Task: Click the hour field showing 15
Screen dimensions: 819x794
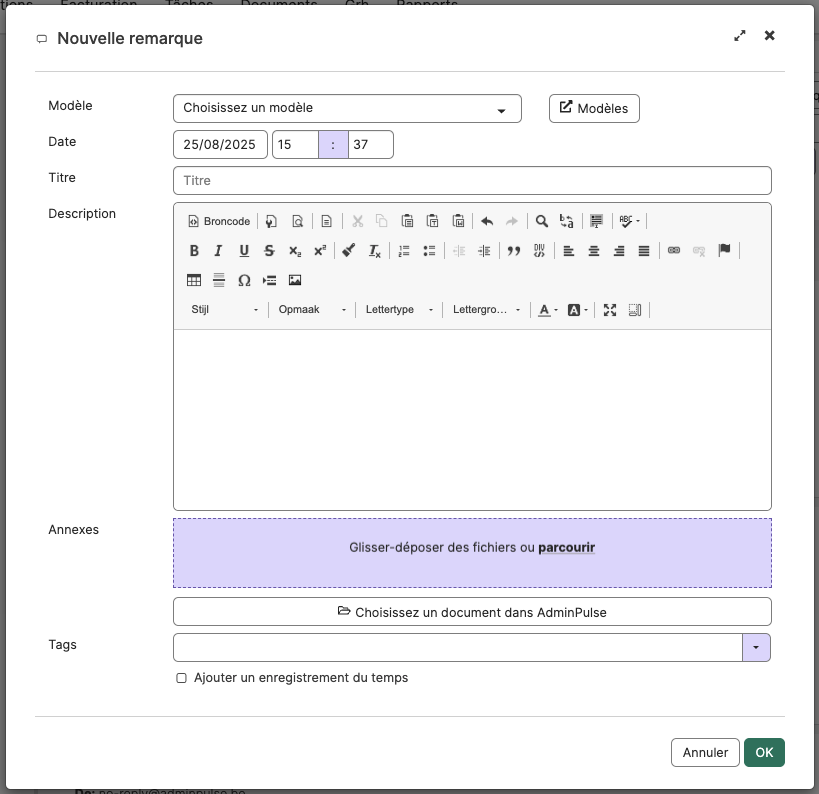Action: [x=295, y=145]
